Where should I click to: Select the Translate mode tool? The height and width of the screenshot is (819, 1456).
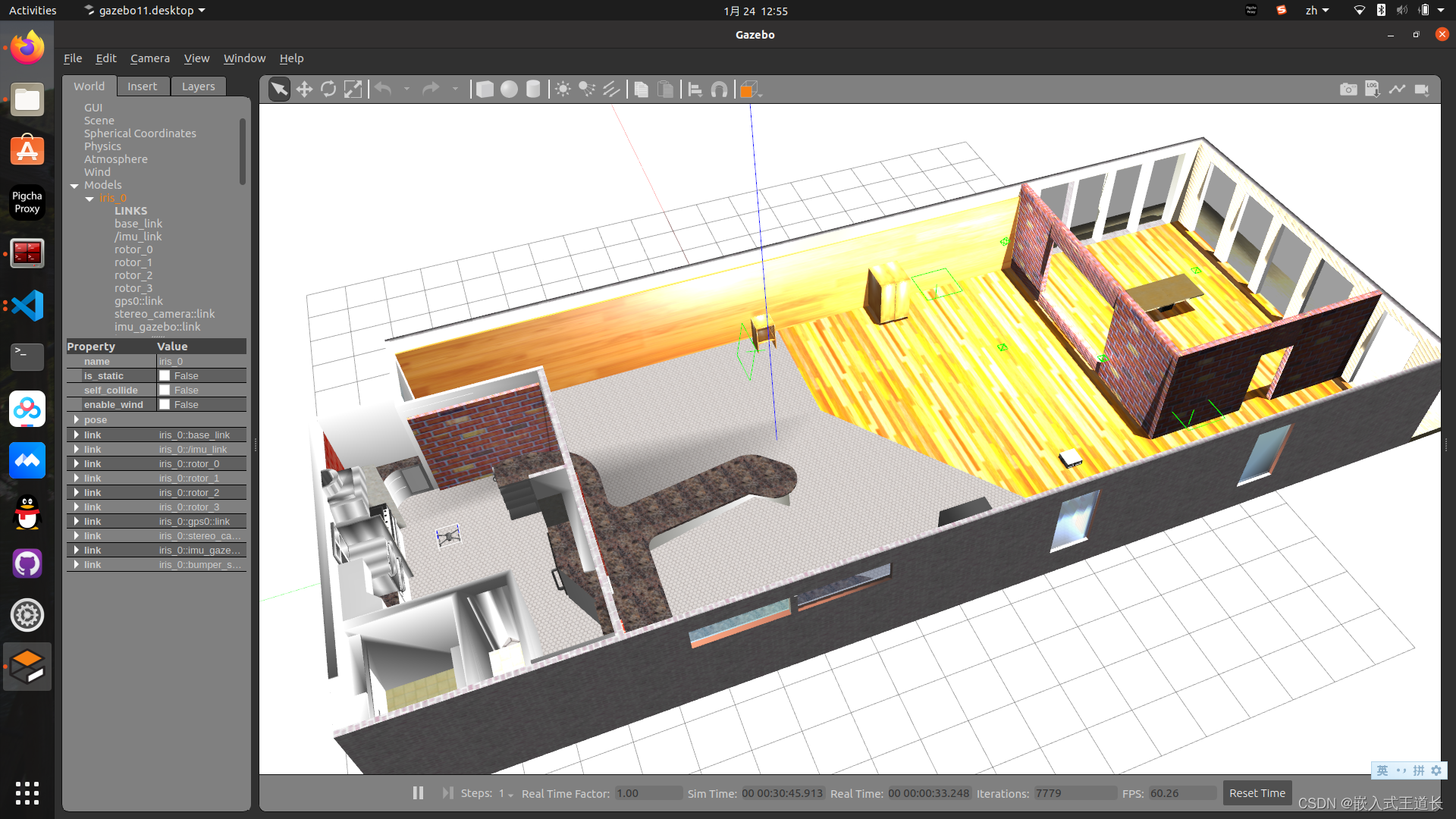(304, 89)
